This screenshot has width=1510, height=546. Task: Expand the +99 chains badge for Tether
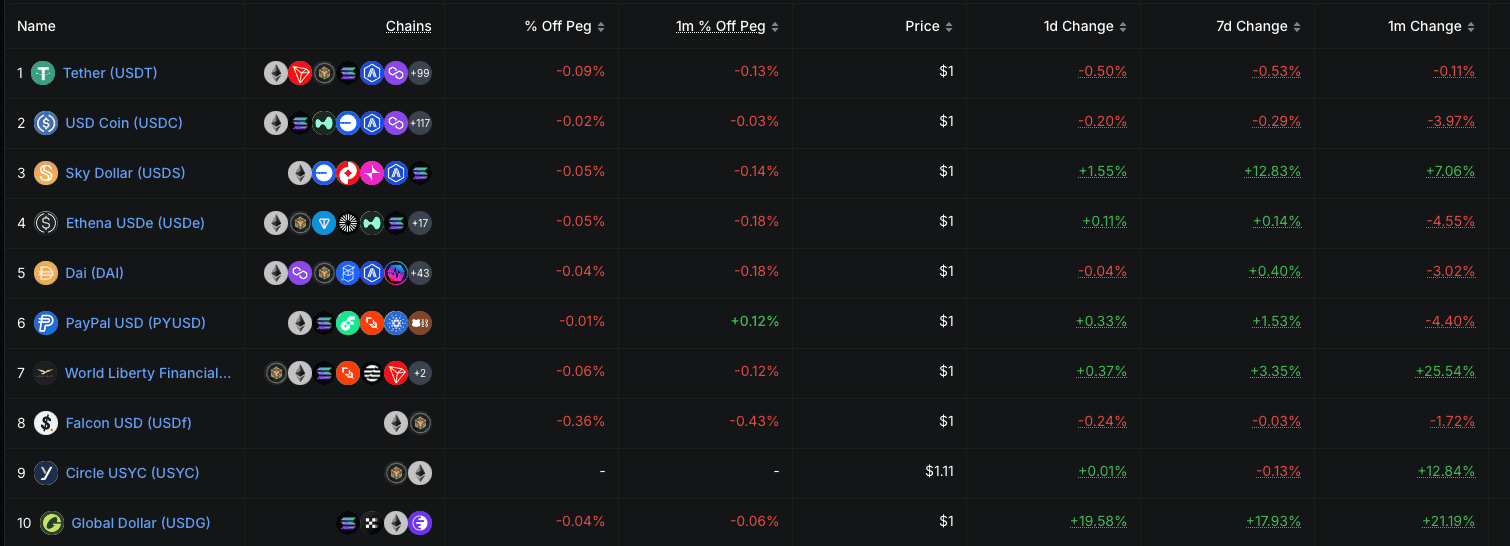(420, 73)
